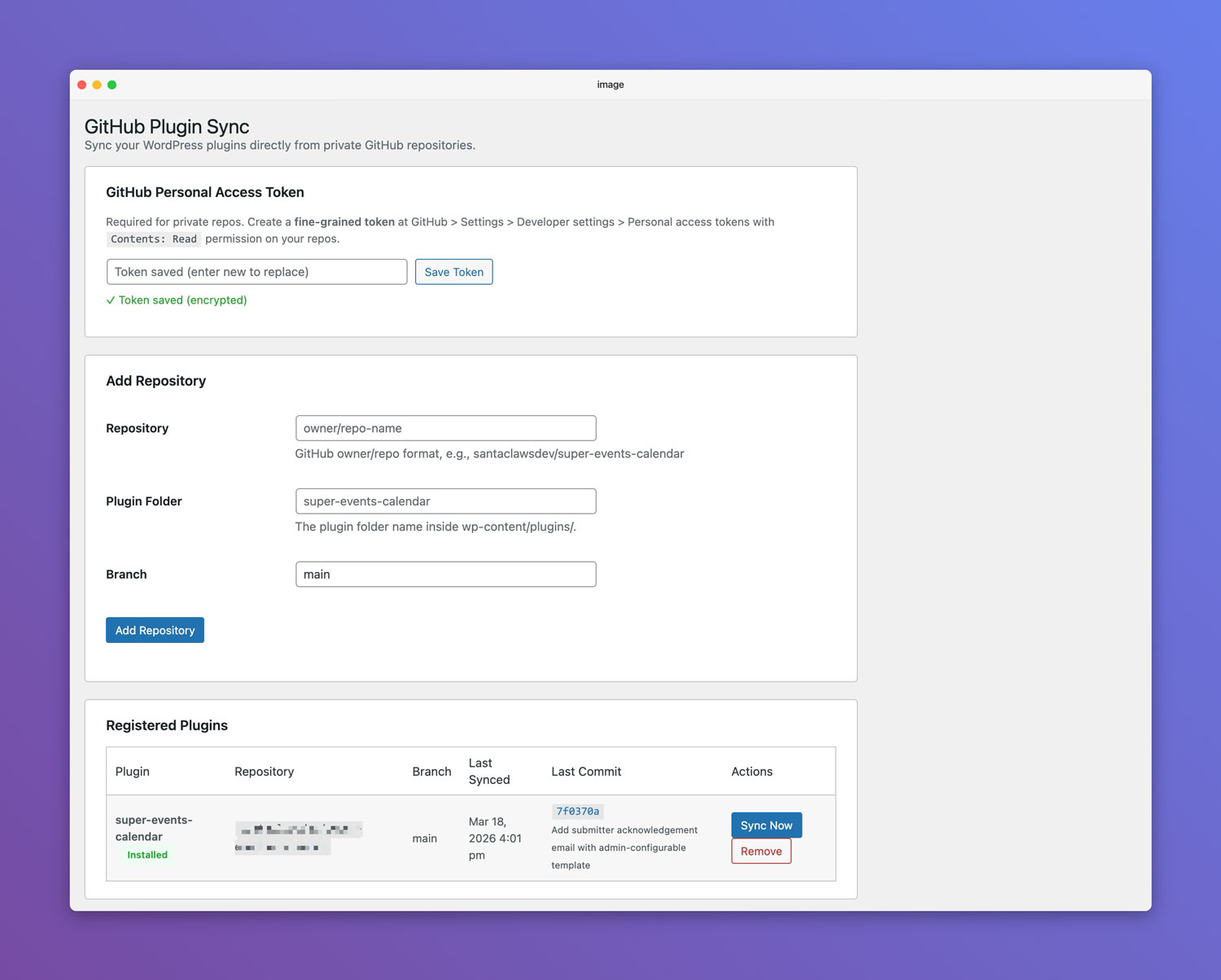
Task: Click the Installed status badge
Action: click(147, 855)
